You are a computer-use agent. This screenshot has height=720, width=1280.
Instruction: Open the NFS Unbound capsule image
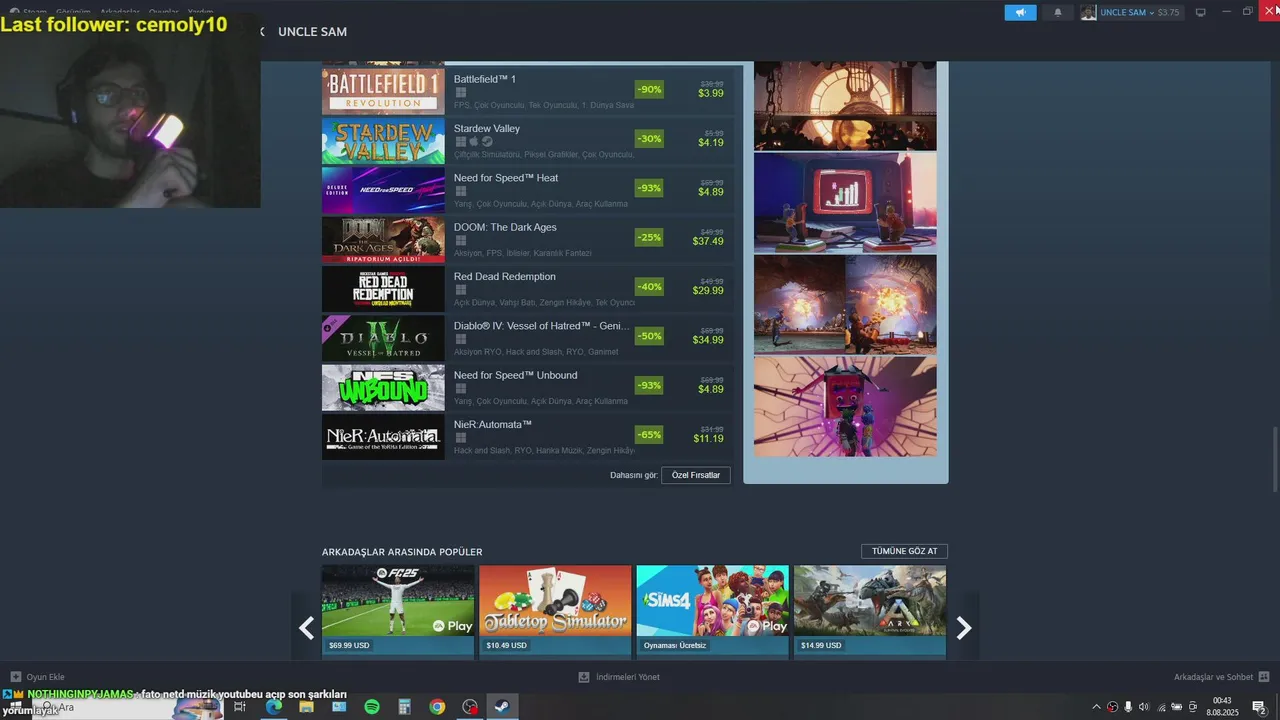pos(383,388)
